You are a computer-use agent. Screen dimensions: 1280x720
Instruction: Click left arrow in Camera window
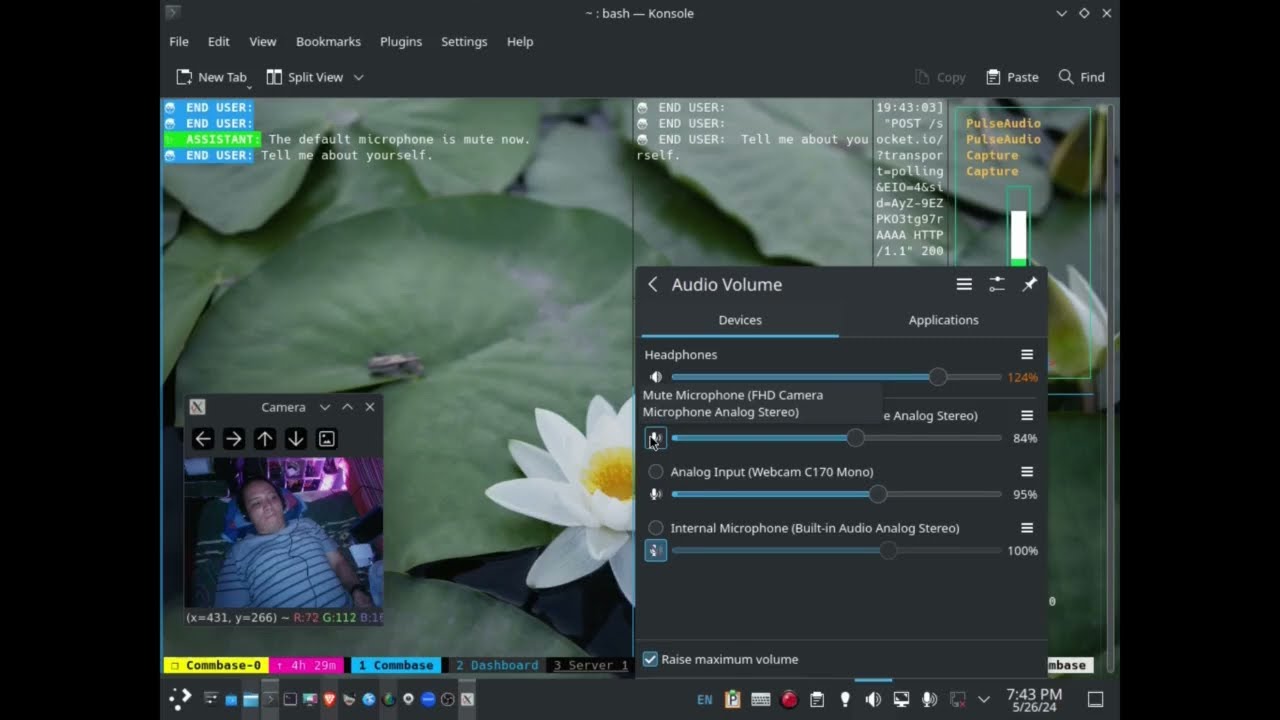point(203,439)
